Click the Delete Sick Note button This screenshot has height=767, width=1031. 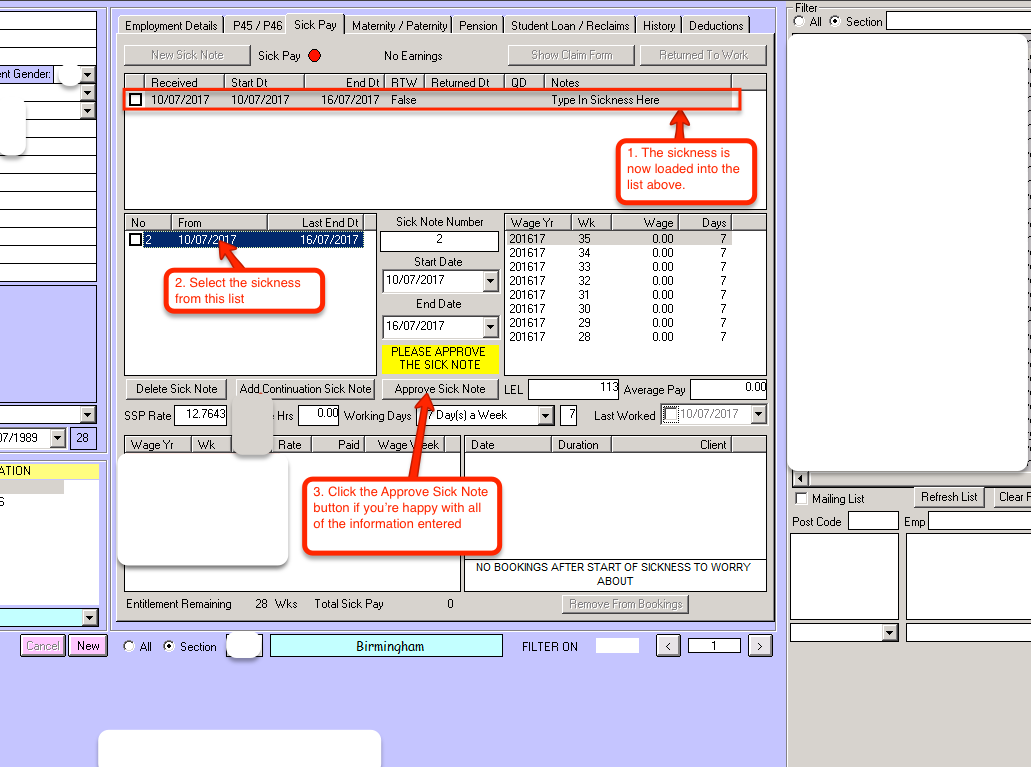(177, 389)
